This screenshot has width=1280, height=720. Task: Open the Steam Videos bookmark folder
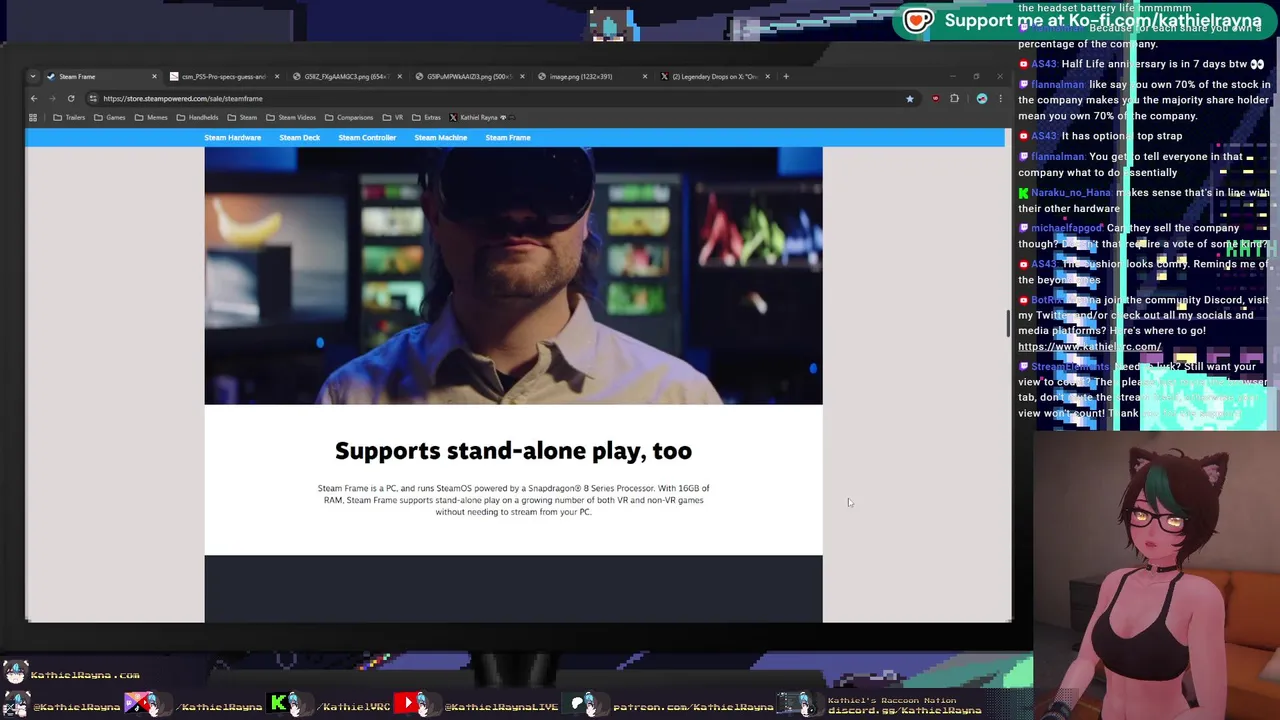[291, 117]
